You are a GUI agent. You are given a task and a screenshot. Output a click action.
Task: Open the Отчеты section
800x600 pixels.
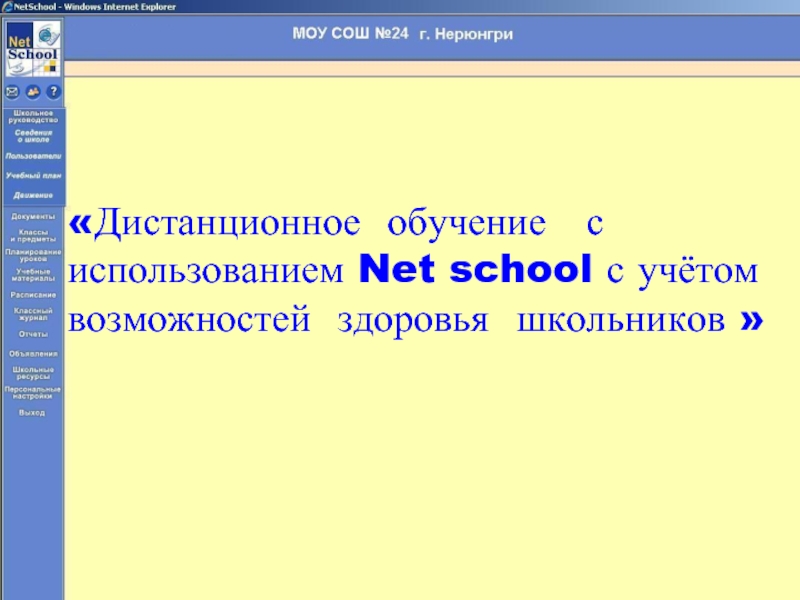click(33, 334)
